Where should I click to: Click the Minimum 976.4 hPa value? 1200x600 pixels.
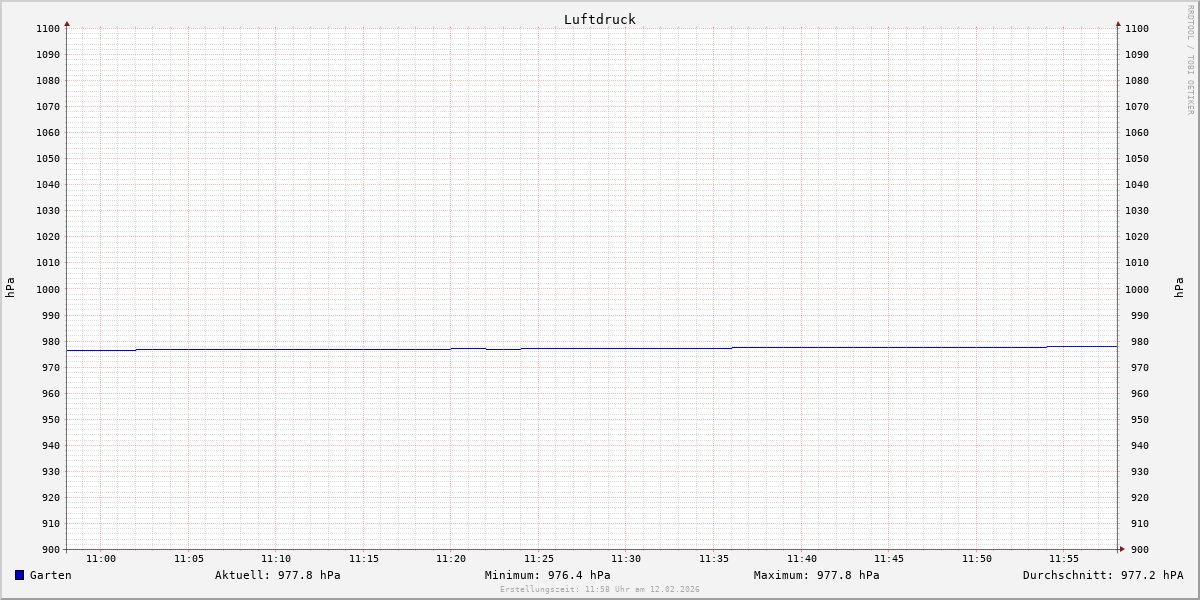(x=547, y=575)
